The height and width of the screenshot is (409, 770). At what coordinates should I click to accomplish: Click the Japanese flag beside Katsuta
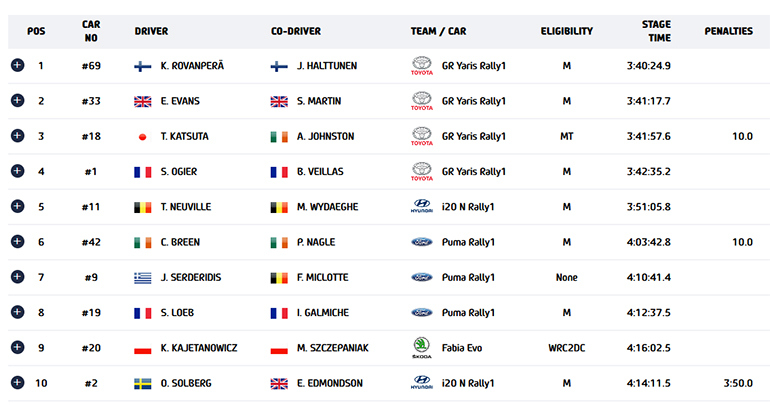pyautogui.click(x=142, y=136)
